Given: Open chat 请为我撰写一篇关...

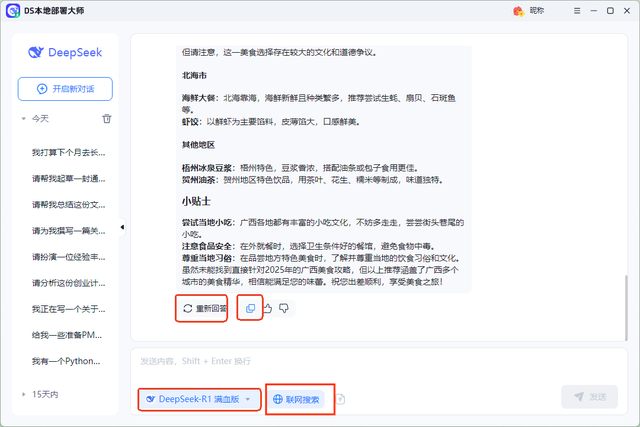Looking at the screenshot, I should pyautogui.click(x=69, y=231).
